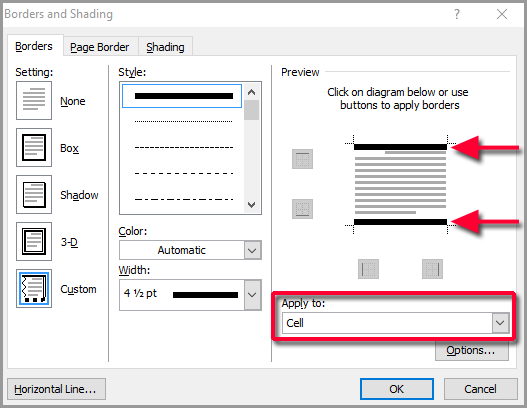The width and height of the screenshot is (527, 408).
Task: Select the None border setting icon
Action: tap(34, 100)
